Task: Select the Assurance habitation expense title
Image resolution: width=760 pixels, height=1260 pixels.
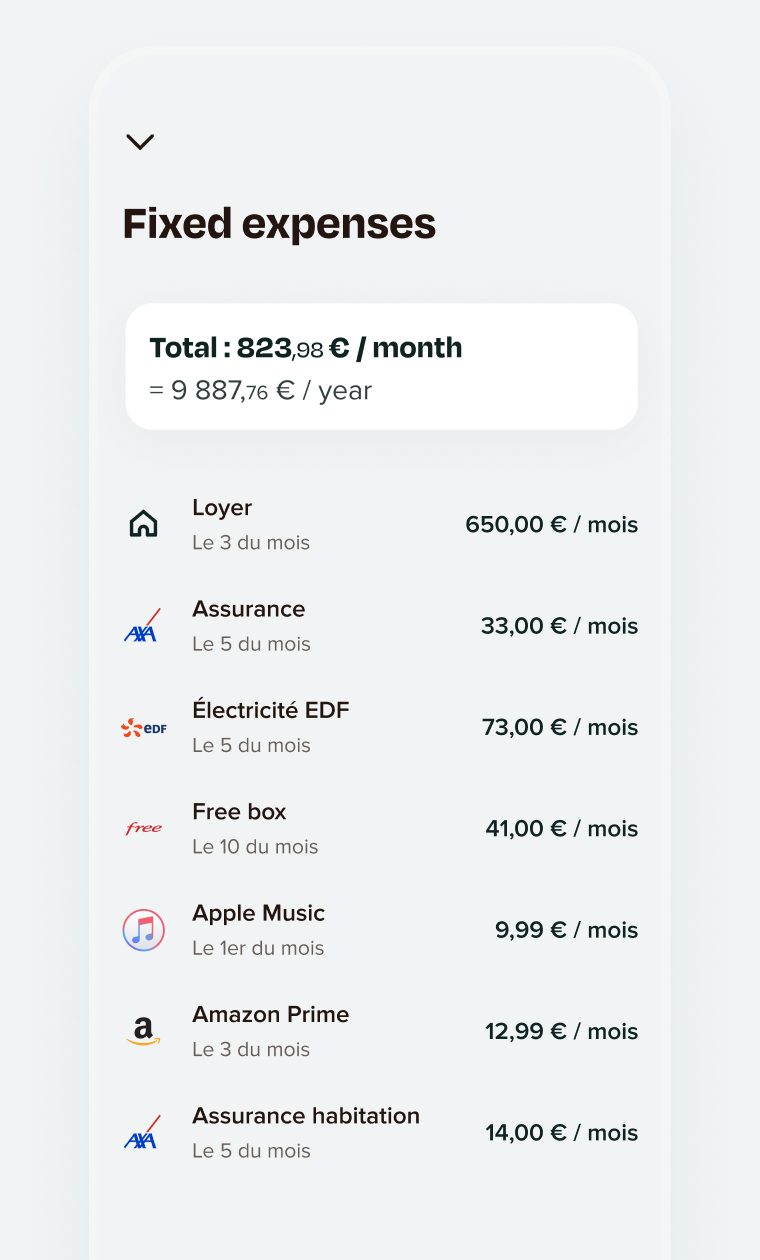Action: point(306,1116)
